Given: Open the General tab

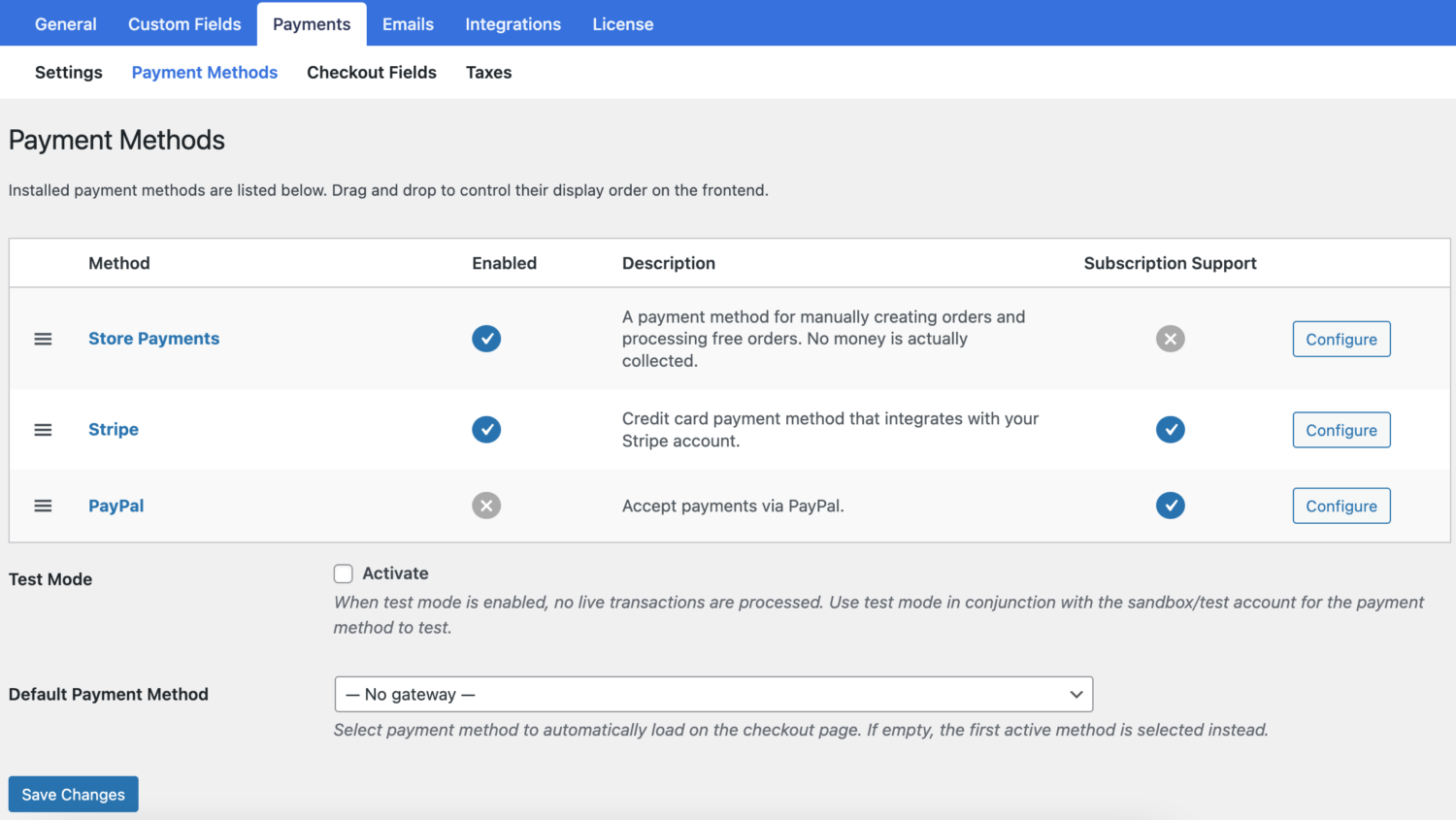Looking at the screenshot, I should (66, 24).
